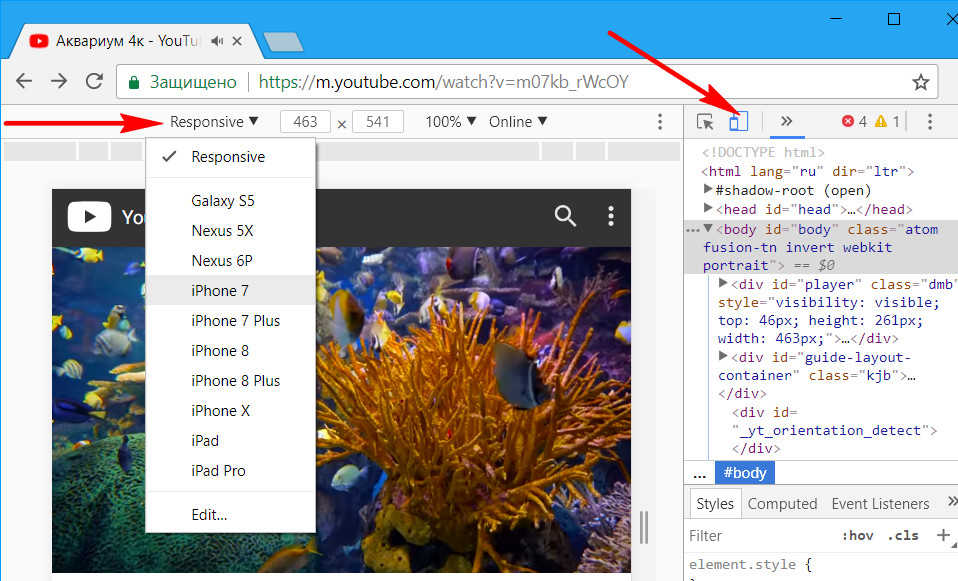The image size is (958, 581).
Task: Edit the viewport height field 541
Action: pos(378,122)
